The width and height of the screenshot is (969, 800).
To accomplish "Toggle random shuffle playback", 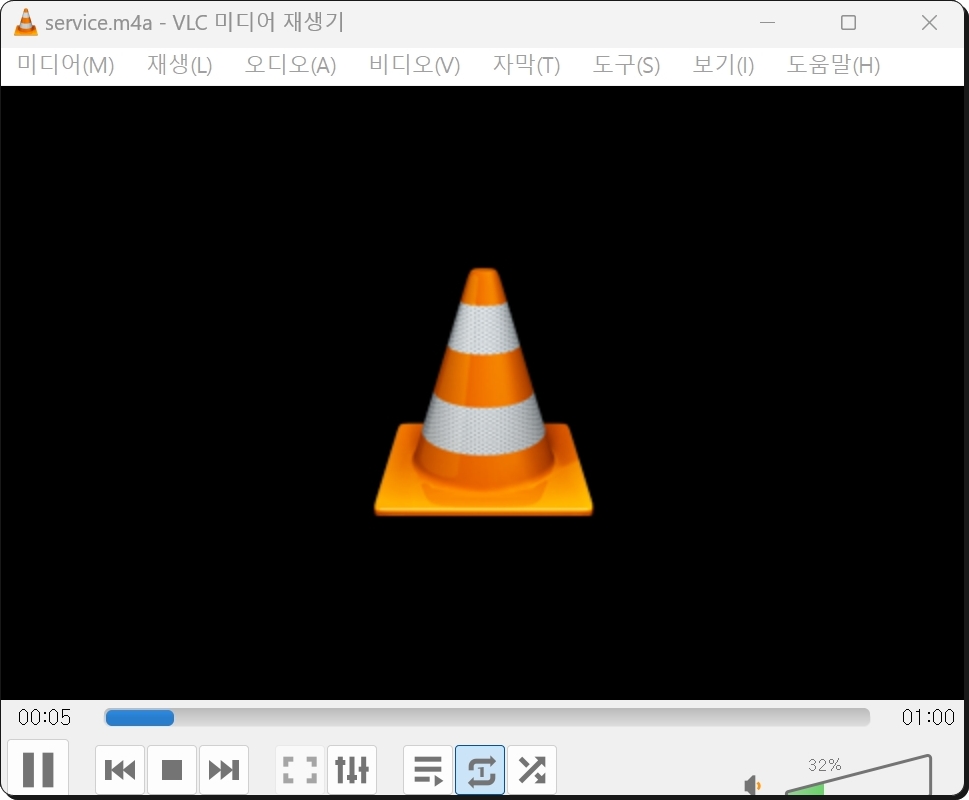I will pos(532,770).
